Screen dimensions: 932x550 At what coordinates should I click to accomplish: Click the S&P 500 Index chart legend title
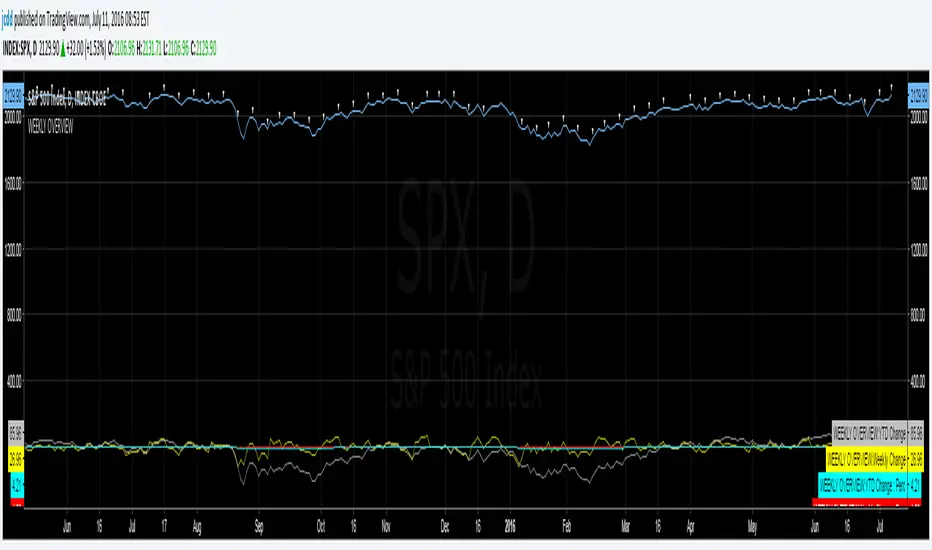pos(67,99)
